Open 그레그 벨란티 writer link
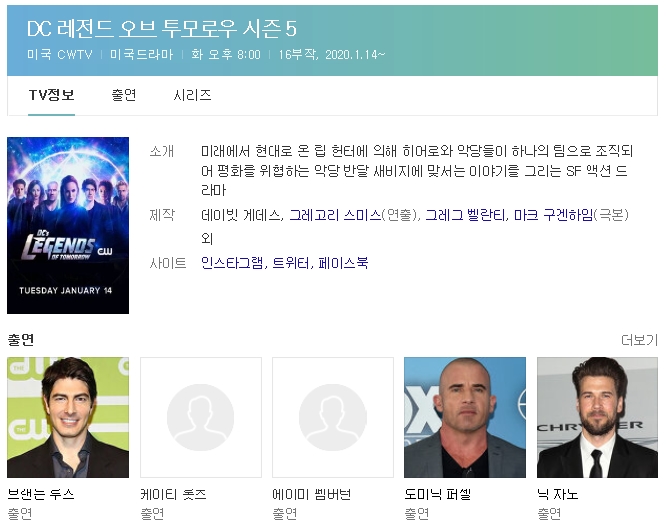Image resolution: width=666 pixels, height=530 pixels. pos(465,215)
